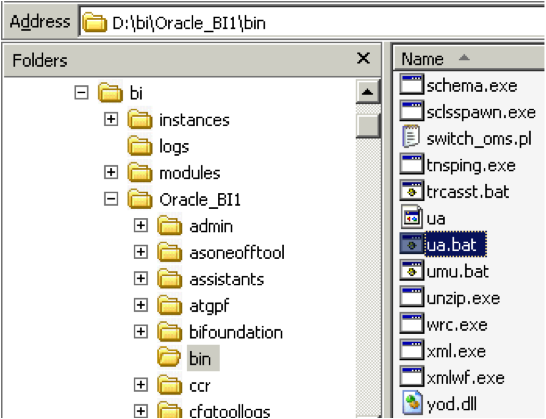Screen dimensions: 546x419
Task: Select the switch_oms.pl script icon
Action: [x=412, y=138]
